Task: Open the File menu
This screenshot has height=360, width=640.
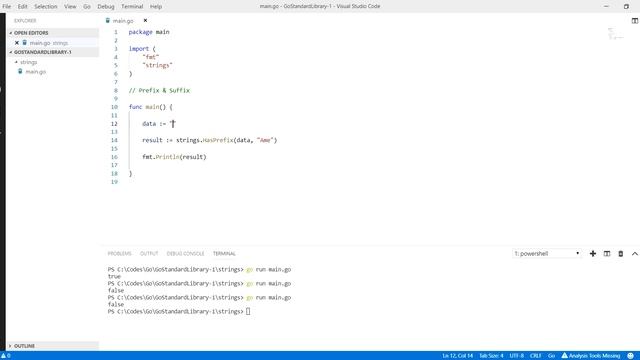Action: tap(7, 7)
